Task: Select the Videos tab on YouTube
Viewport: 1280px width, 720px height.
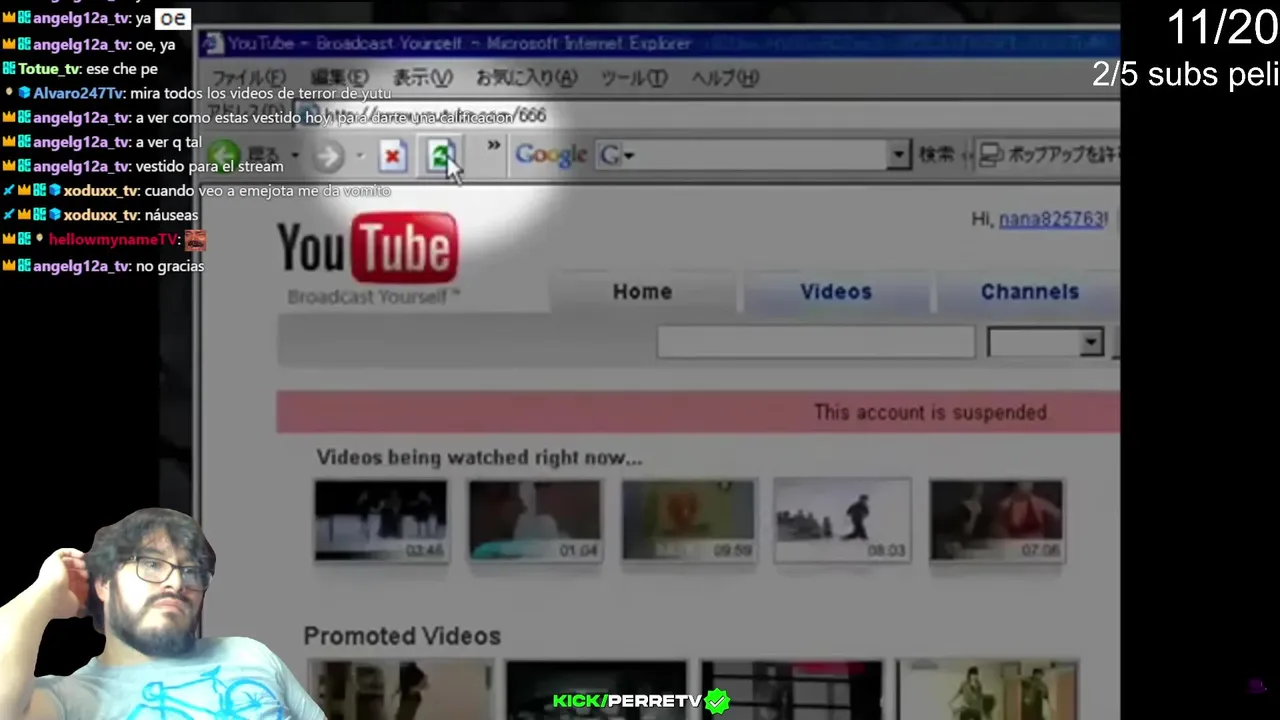Action: pyautogui.click(x=836, y=292)
